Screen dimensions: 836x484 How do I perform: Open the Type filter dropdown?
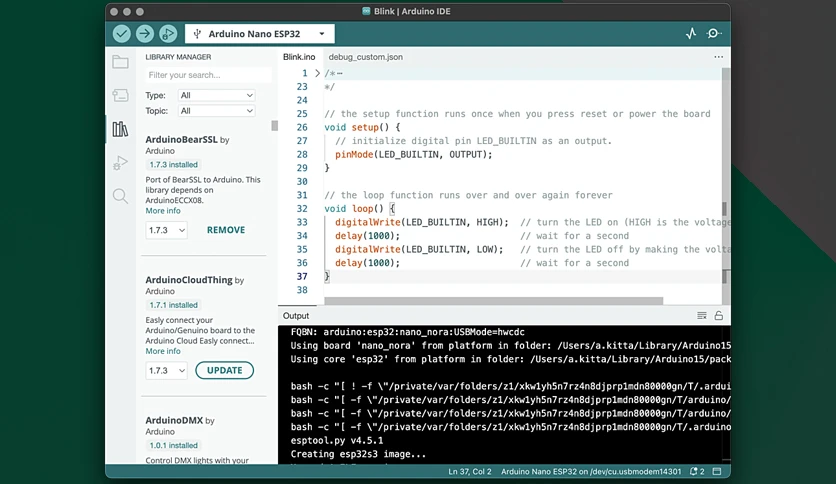pyautogui.click(x=216, y=95)
